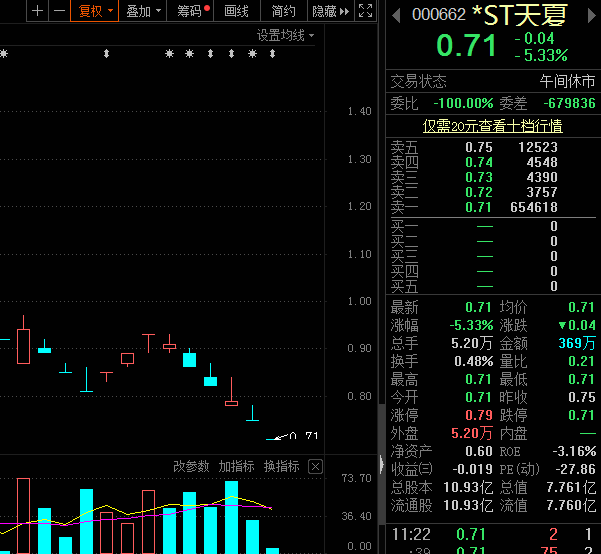
Task: Expand the 叠加 overlay dropdown
Action: (x=143, y=11)
